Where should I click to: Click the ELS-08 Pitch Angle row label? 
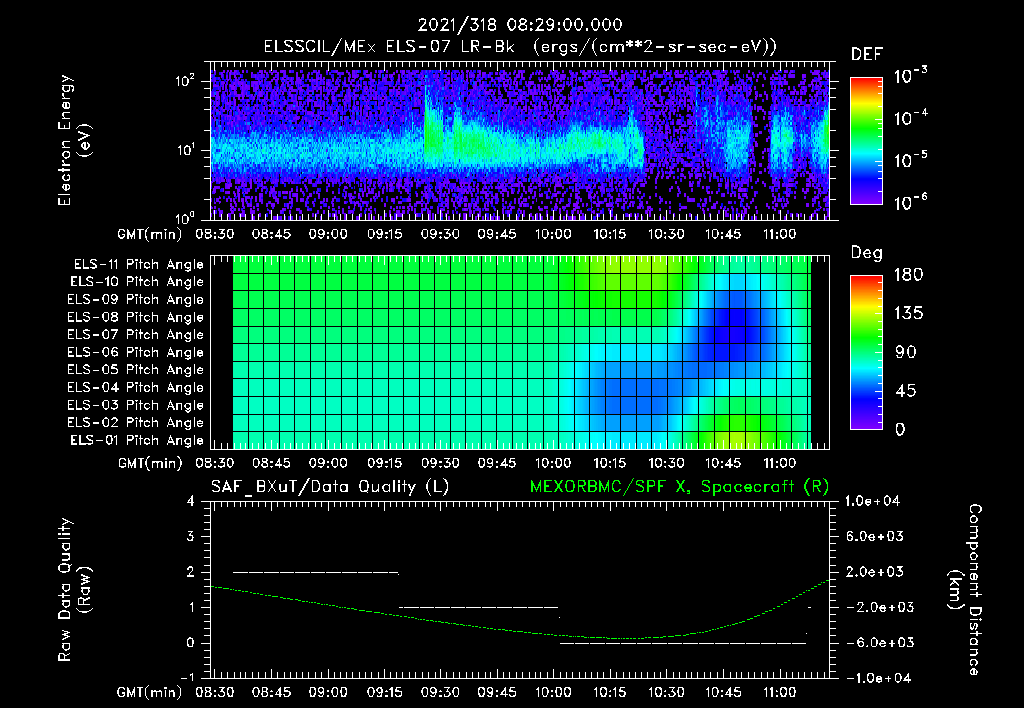[136, 317]
